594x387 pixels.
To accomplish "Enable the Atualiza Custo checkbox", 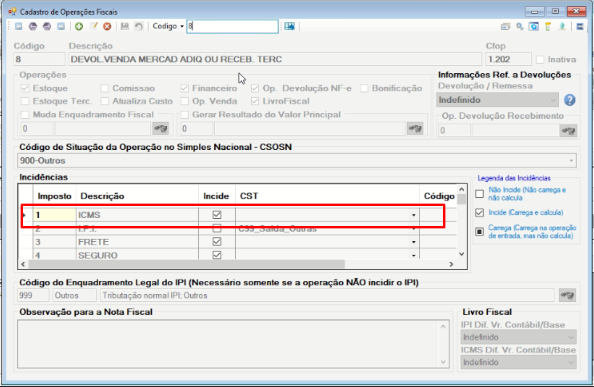I will [x=105, y=101].
